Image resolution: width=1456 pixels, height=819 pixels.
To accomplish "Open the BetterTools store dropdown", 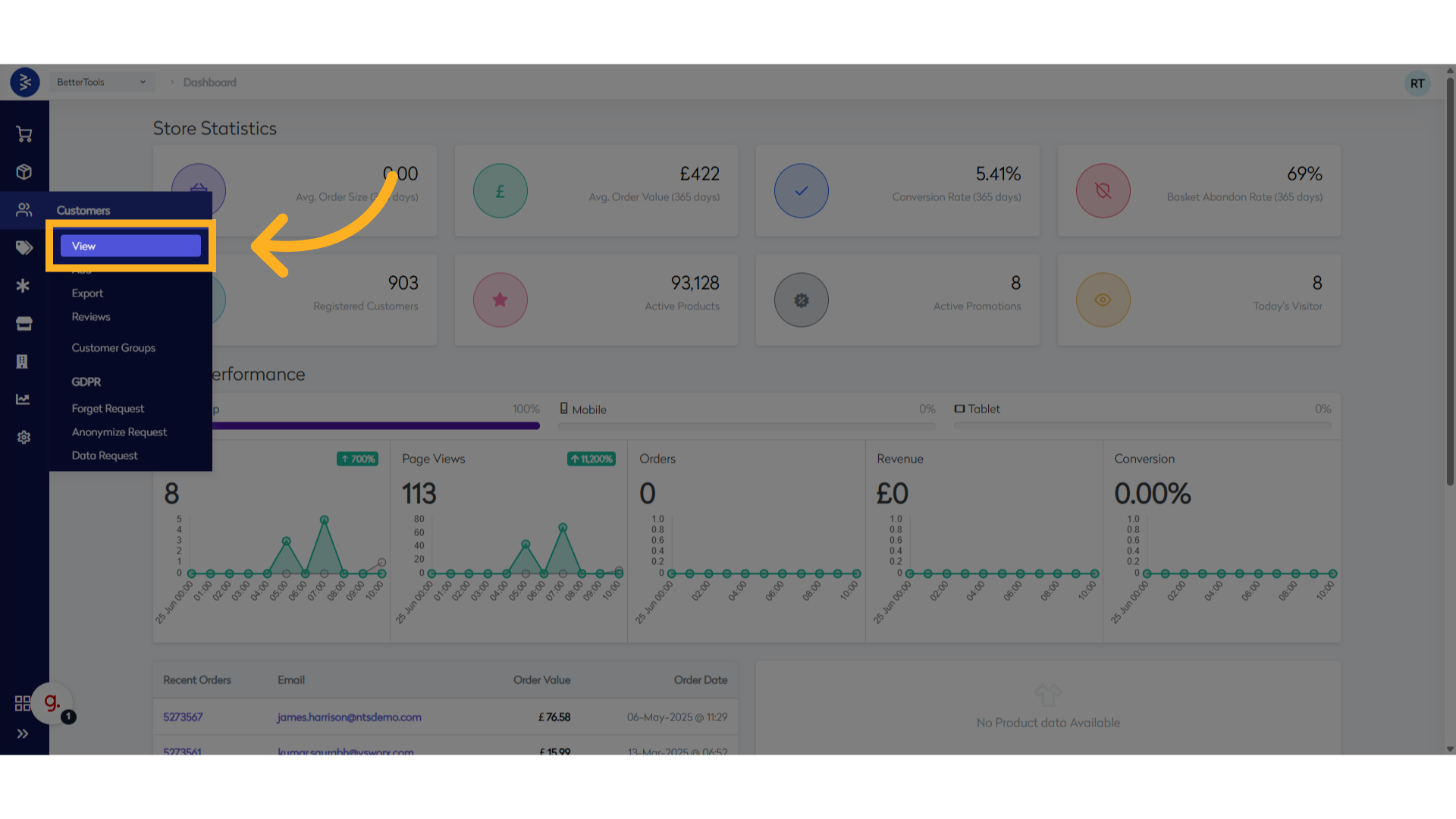I will [102, 82].
